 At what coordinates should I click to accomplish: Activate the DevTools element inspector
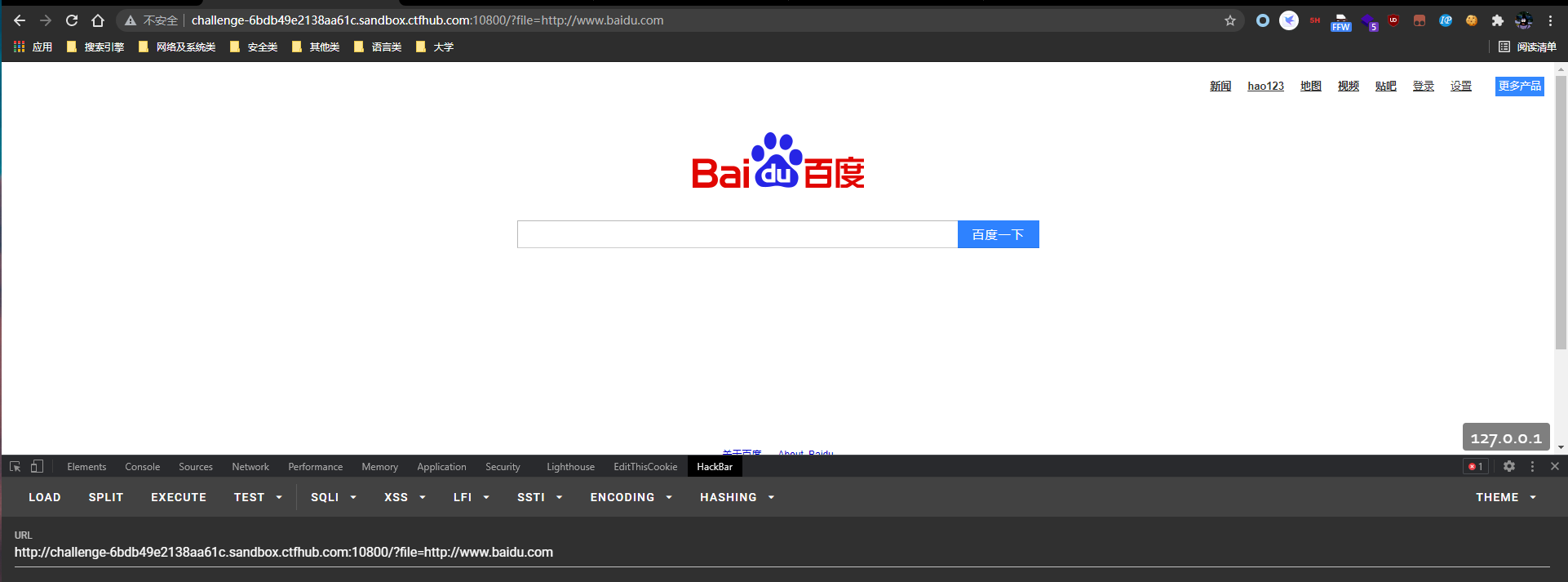(15, 466)
